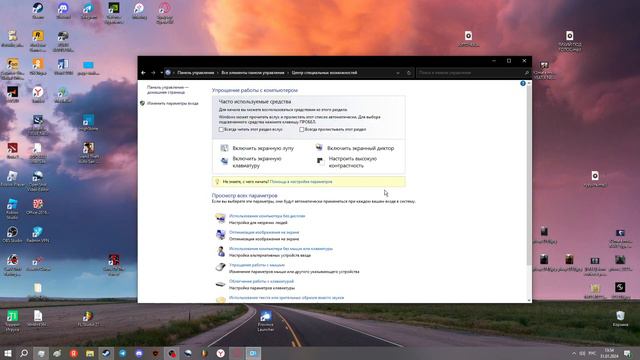Click the РУС language indicator in tray
This screenshot has width=640, height=360.
tap(592, 353)
